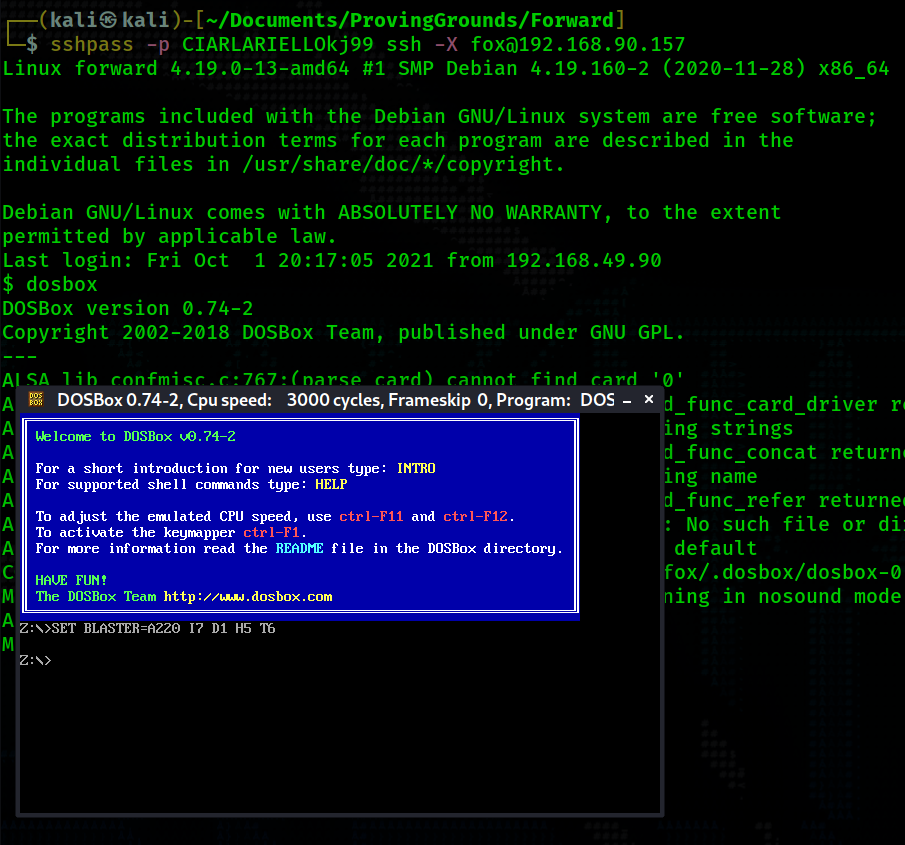Image resolution: width=905 pixels, height=845 pixels.
Task: Click the red ctrl-F12 text
Action: point(476,517)
